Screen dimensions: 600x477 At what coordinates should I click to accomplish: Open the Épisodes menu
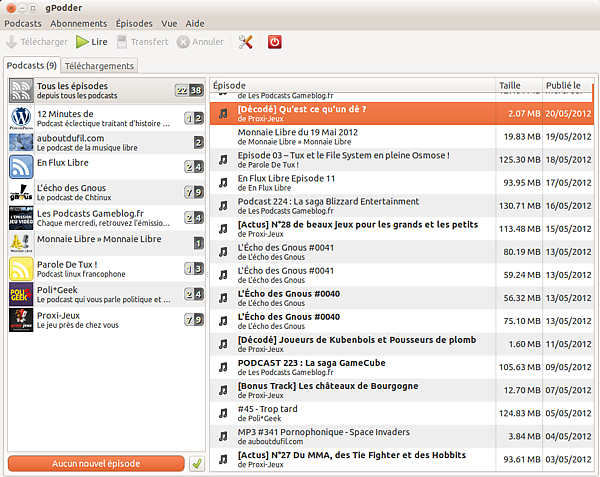[135, 22]
